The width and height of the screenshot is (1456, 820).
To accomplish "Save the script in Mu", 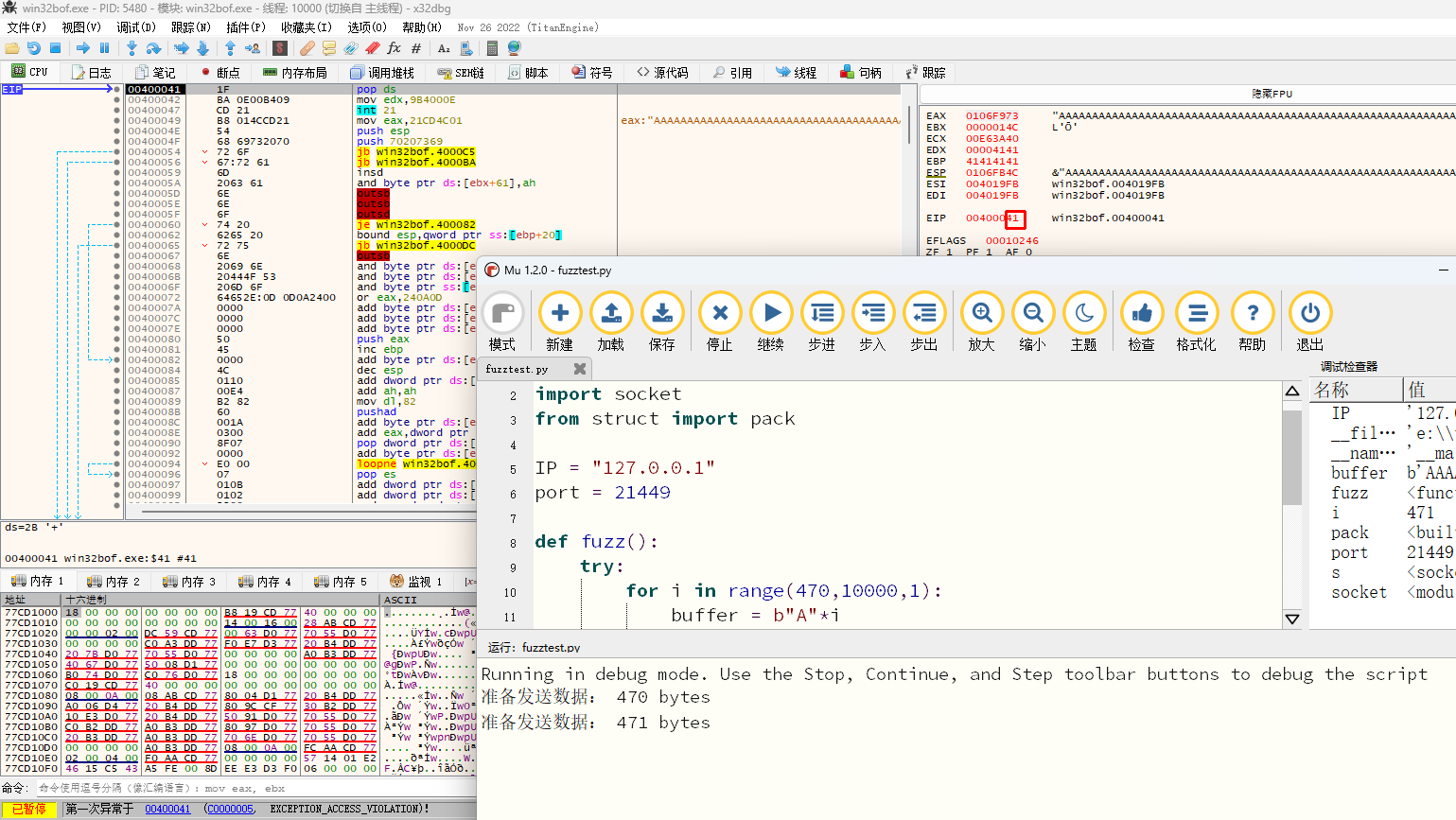I will point(662,322).
